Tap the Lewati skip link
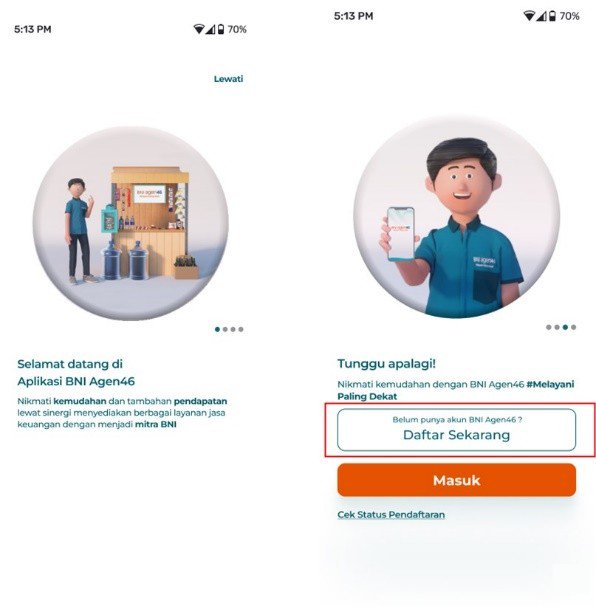 coord(228,79)
